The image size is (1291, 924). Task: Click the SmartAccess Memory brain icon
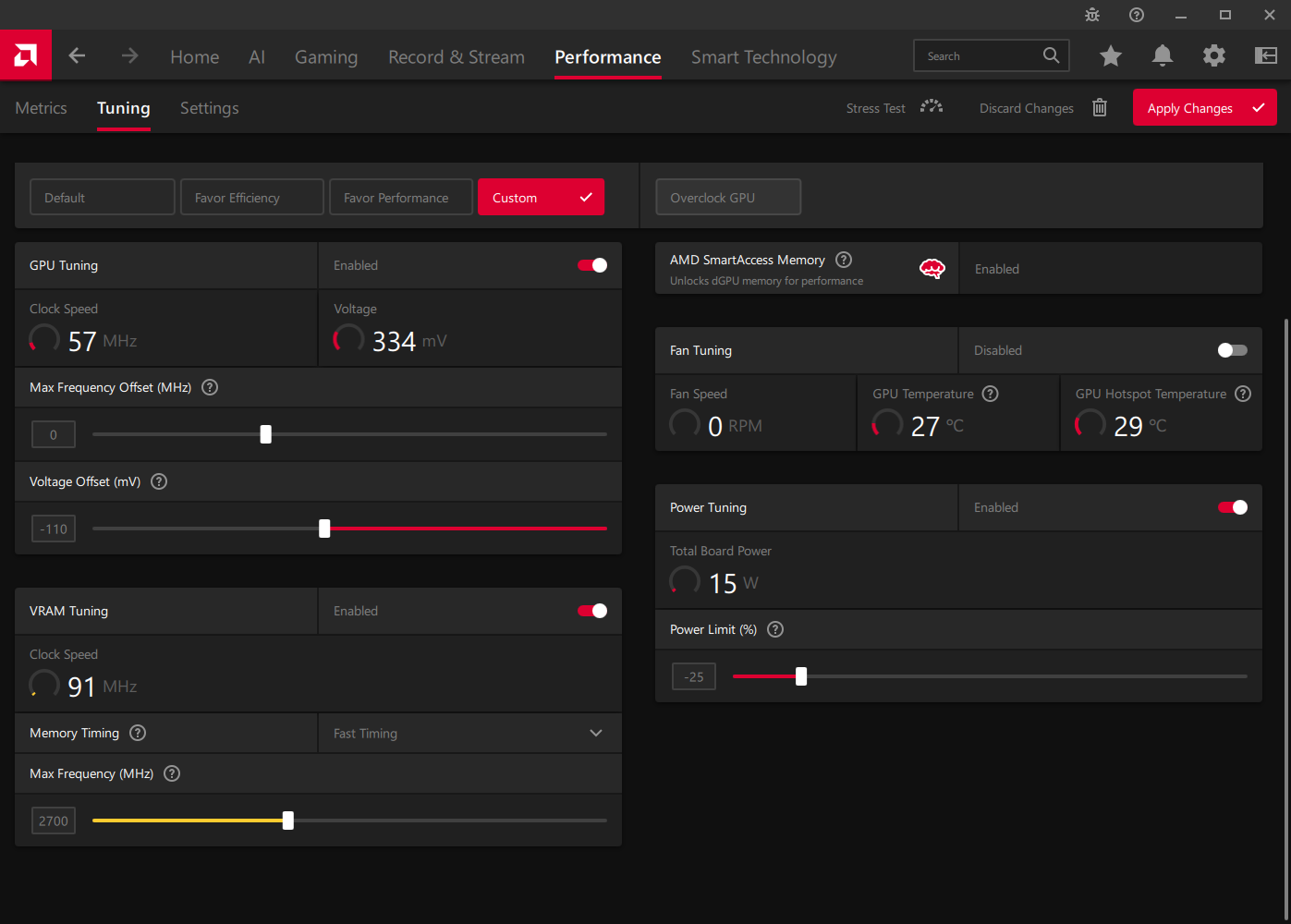pyautogui.click(x=932, y=269)
